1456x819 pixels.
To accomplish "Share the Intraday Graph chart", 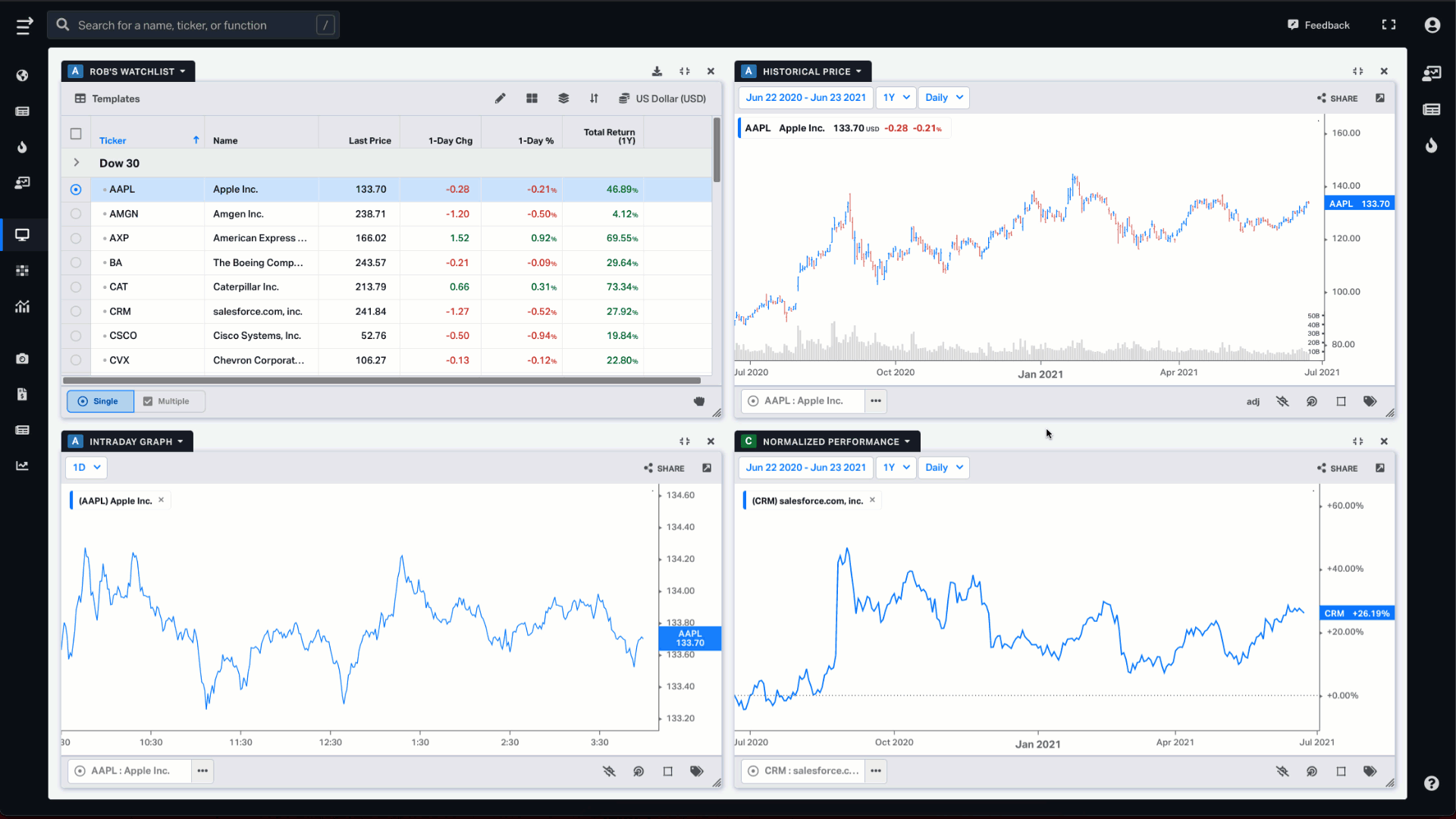I will coord(664,468).
